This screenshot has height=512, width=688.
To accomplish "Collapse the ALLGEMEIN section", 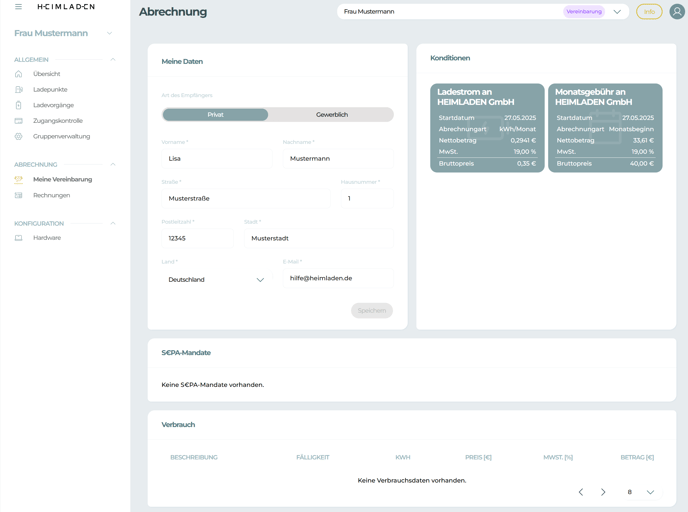I will click(113, 59).
